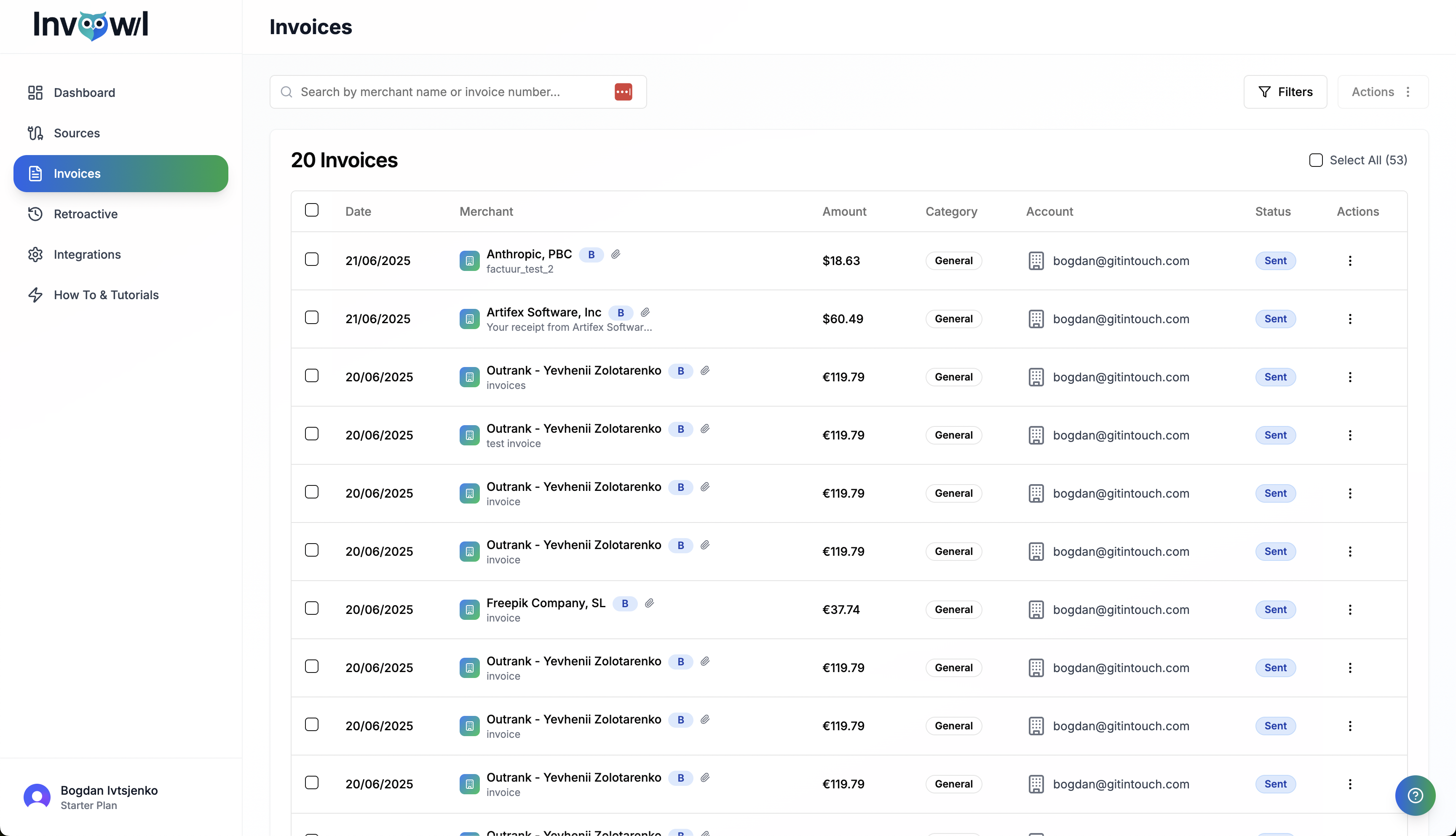Click the building icon on $18.63 row
Screen dimensions: 1456x836
[1036, 261]
